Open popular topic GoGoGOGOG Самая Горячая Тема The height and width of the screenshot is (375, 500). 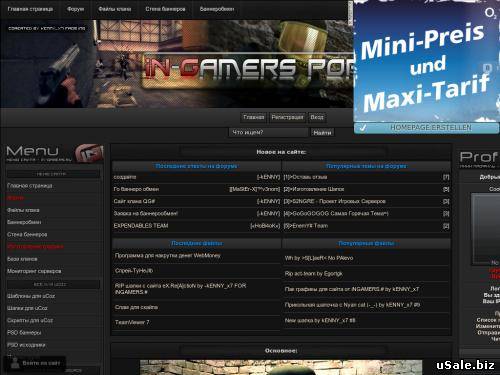coord(336,214)
